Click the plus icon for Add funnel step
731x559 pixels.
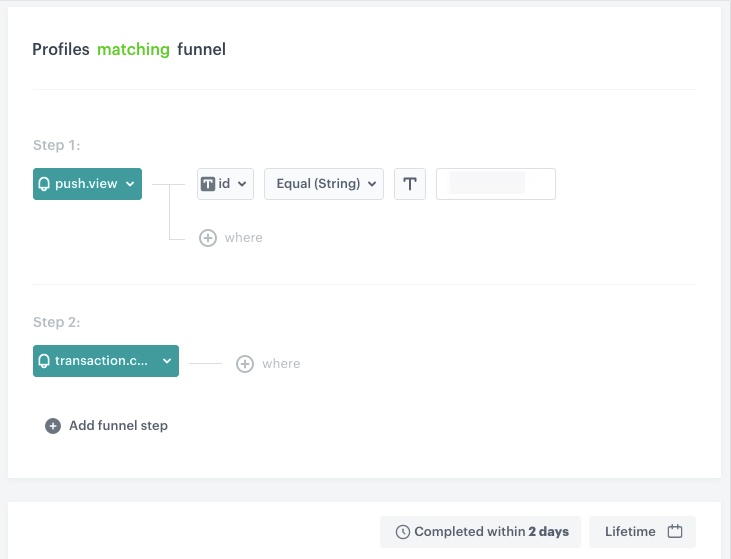point(53,426)
